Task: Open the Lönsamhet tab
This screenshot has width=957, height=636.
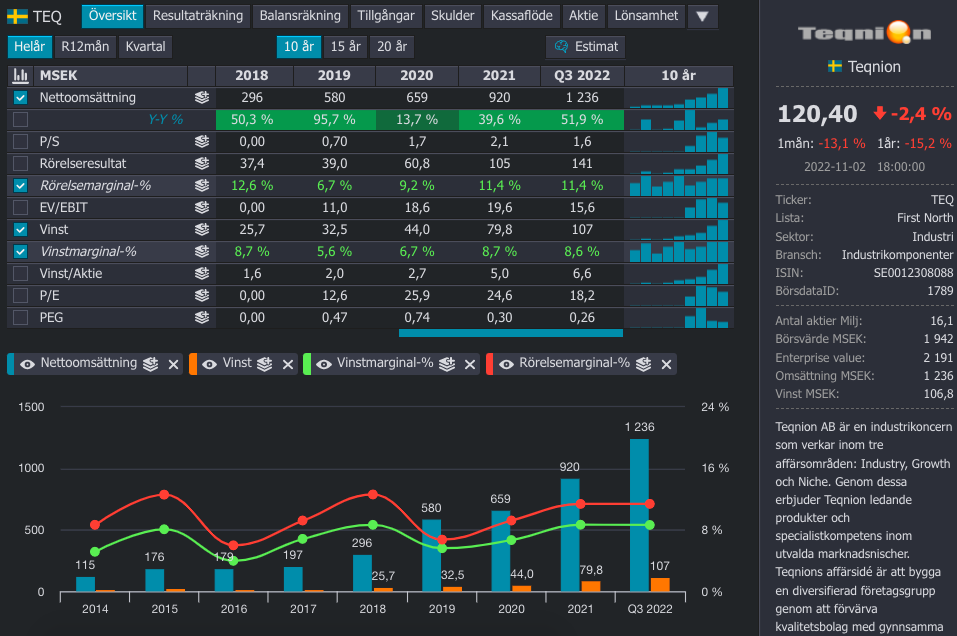Action: pos(646,16)
